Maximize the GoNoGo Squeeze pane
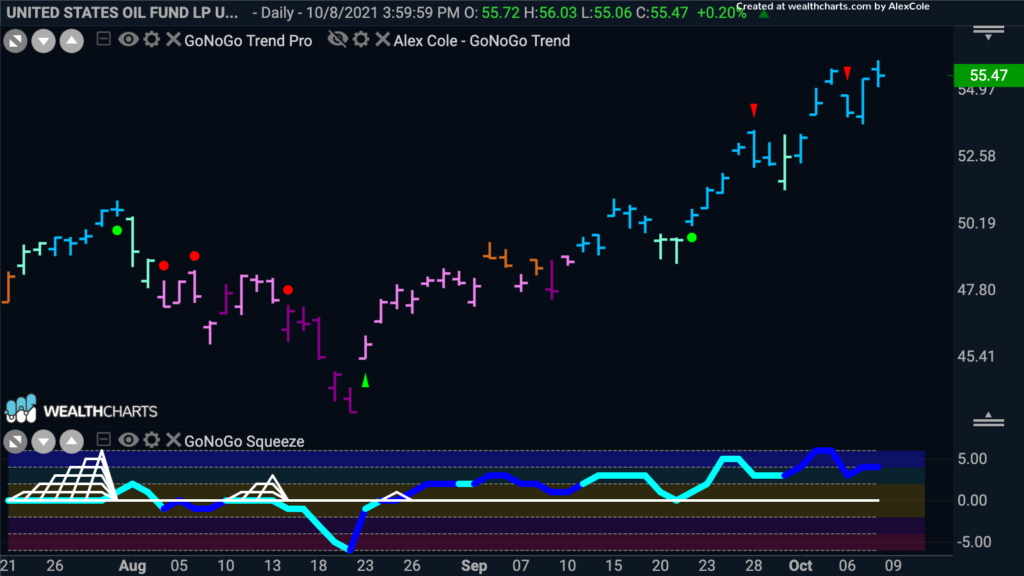Screen dimensions: 1024x576 pyautogui.click(x=15, y=442)
